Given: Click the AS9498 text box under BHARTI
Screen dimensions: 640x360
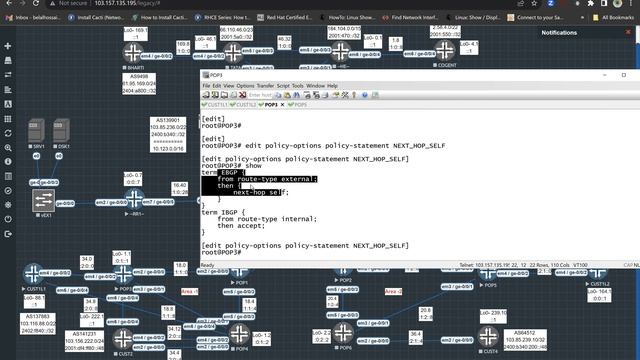Looking at the screenshot, I should (x=139, y=84).
